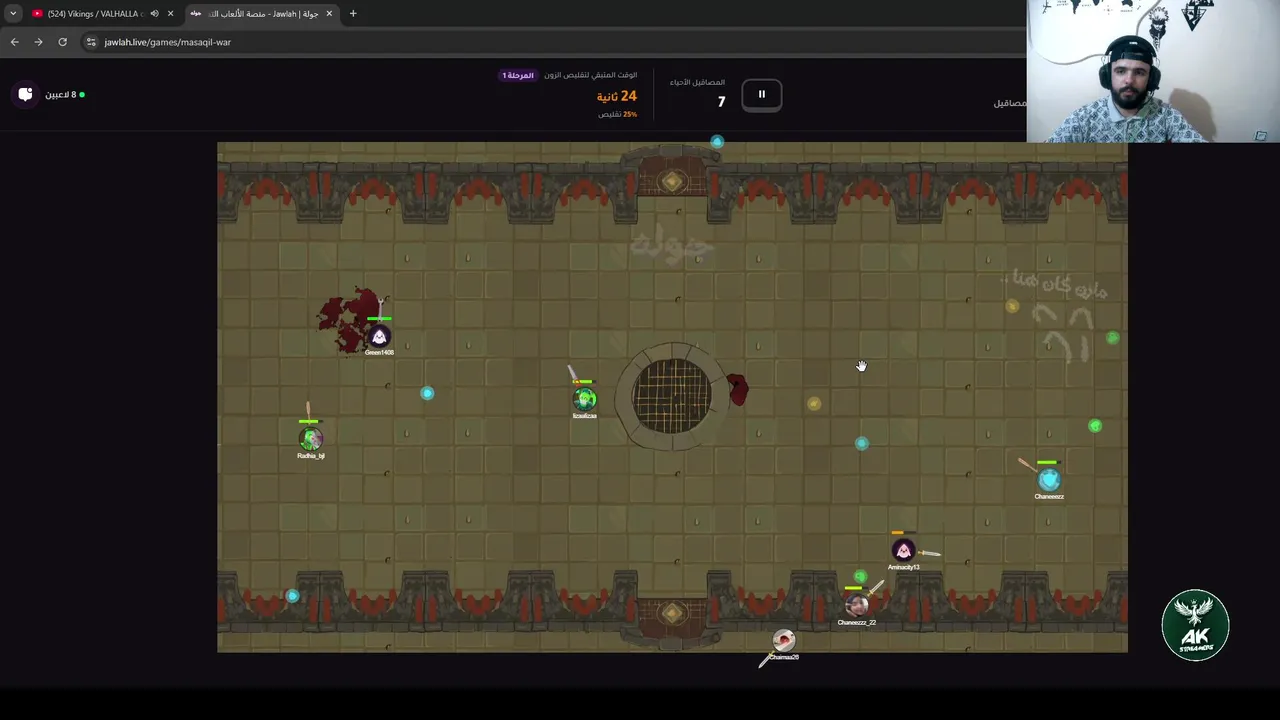This screenshot has width=1280, height=720.
Task: Click the streamer webcam overlay
Action: [x=1153, y=71]
